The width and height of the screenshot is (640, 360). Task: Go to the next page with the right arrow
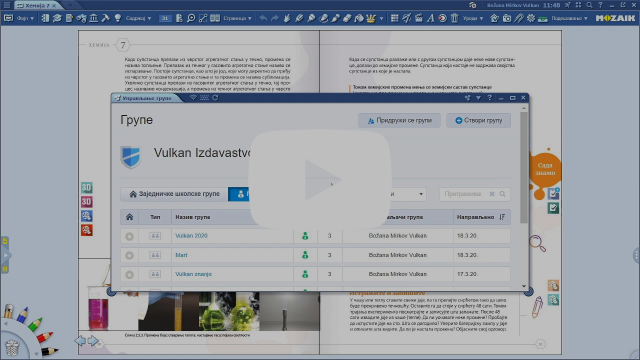[x=94, y=341]
